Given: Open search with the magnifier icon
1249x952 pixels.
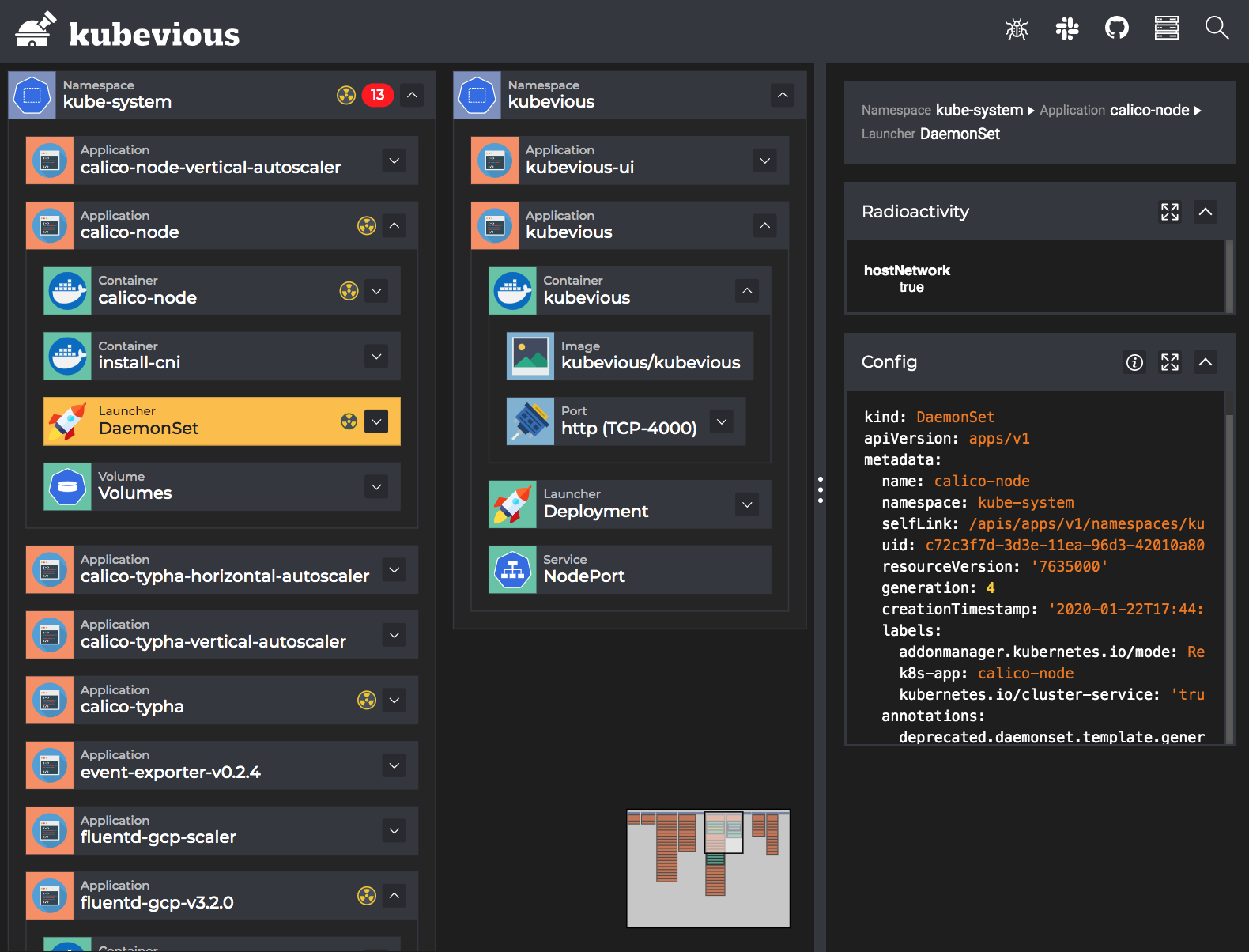Looking at the screenshot, I should (1217, 28).
